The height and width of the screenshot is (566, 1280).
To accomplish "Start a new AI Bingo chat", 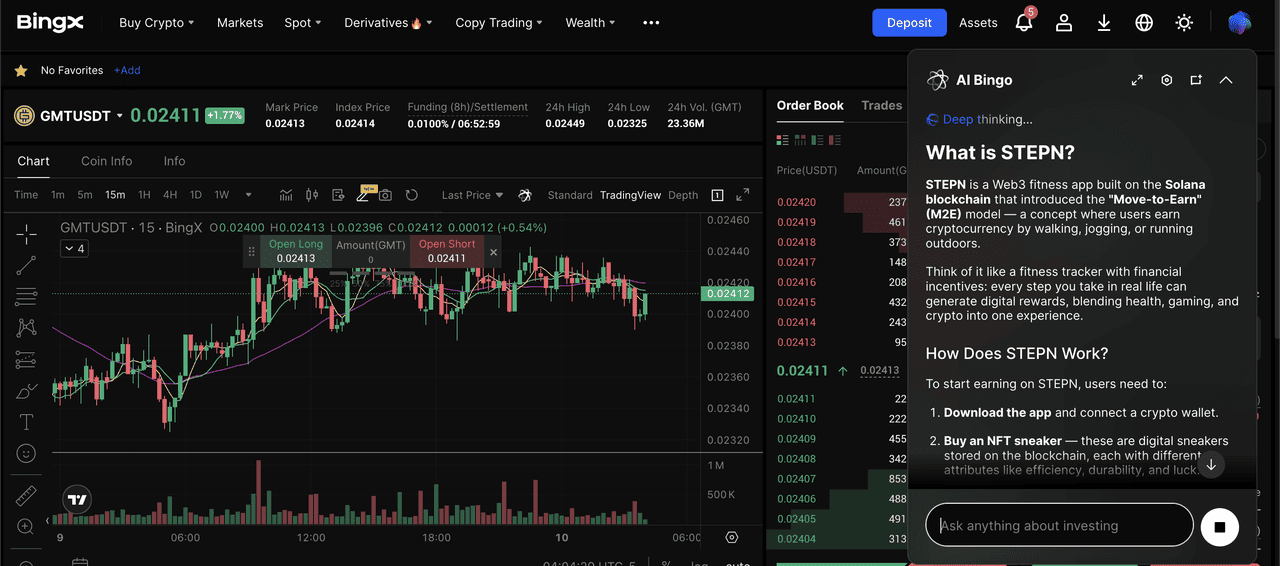I will tap(1196, 80).
